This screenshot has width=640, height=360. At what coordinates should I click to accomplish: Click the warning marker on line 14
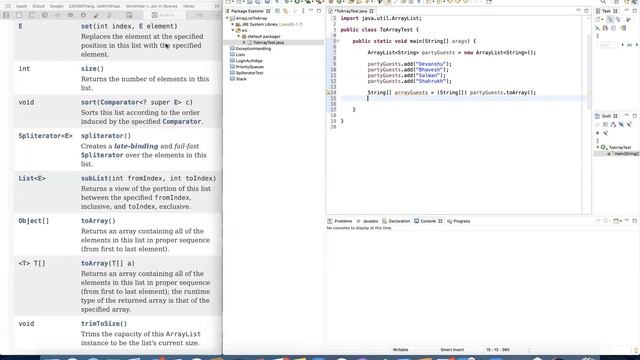tap(328, 93)
